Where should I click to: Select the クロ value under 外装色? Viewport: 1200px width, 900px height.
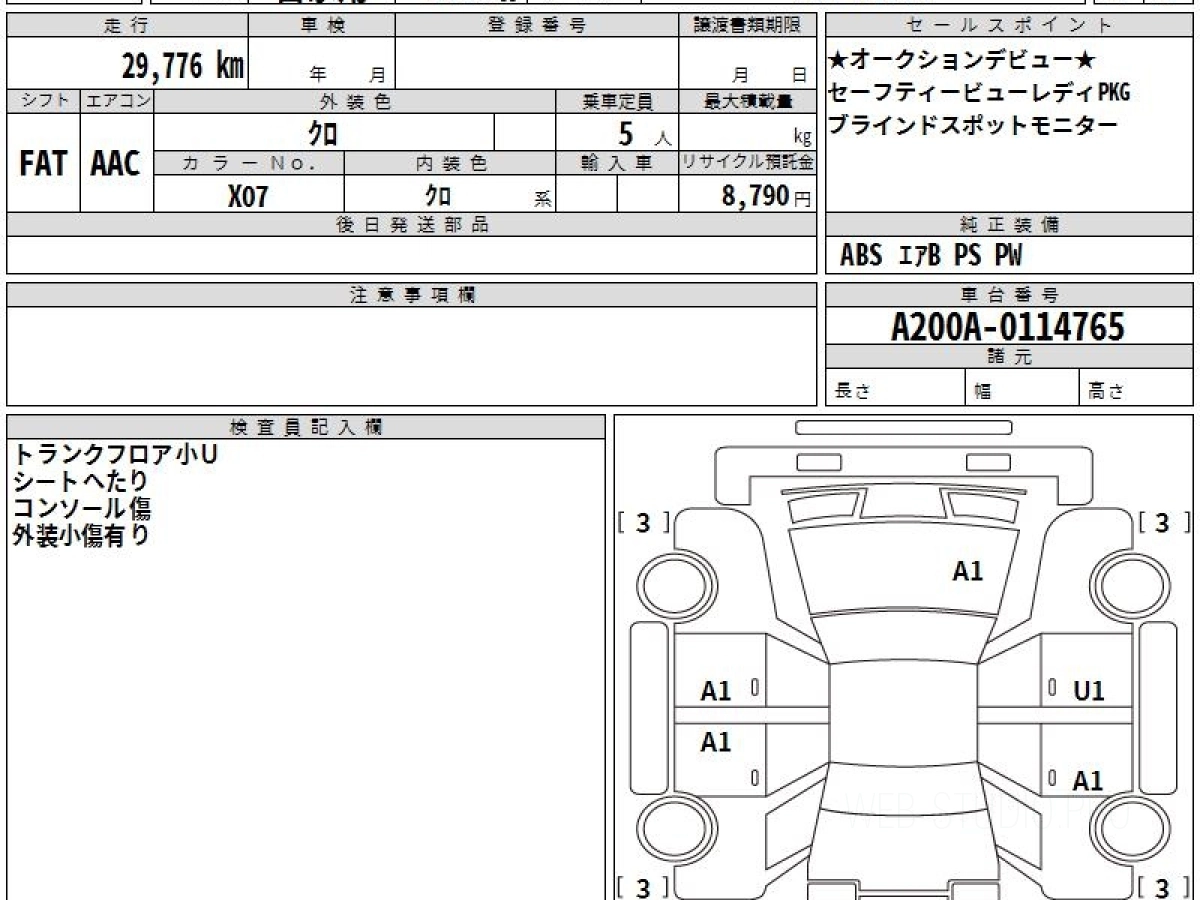click(323, 132)
